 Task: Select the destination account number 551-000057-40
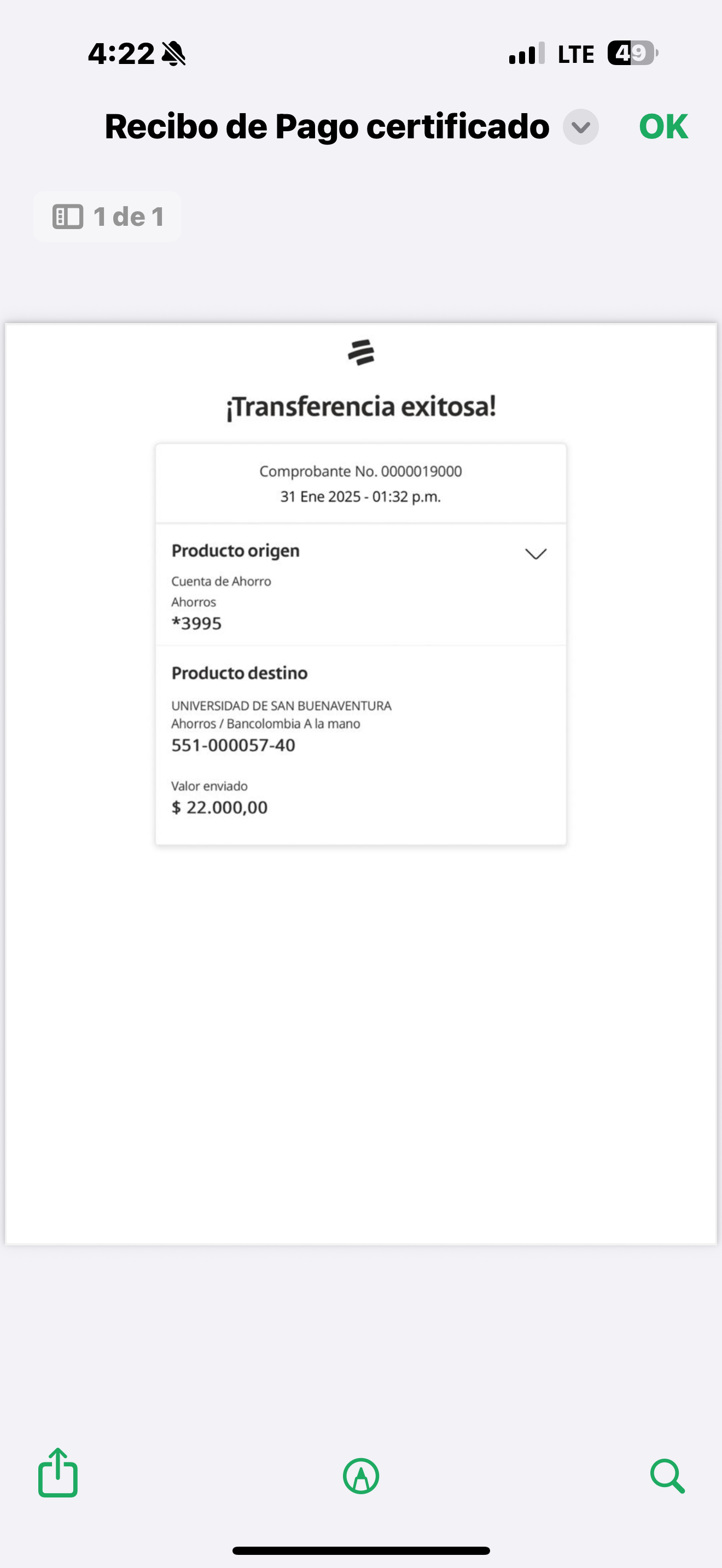pos(233,745)
